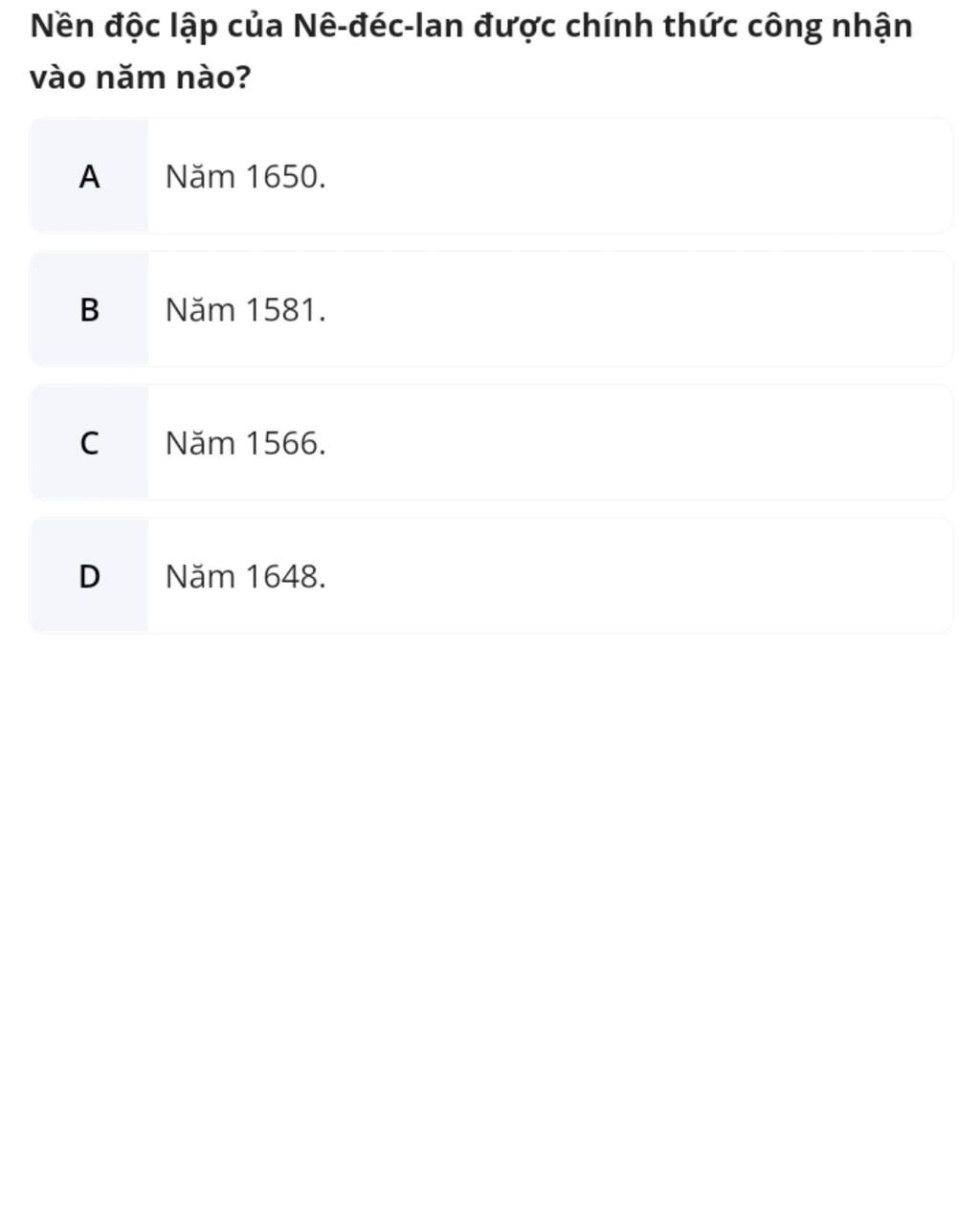Click the word Năm in option D

pos(200,576)
